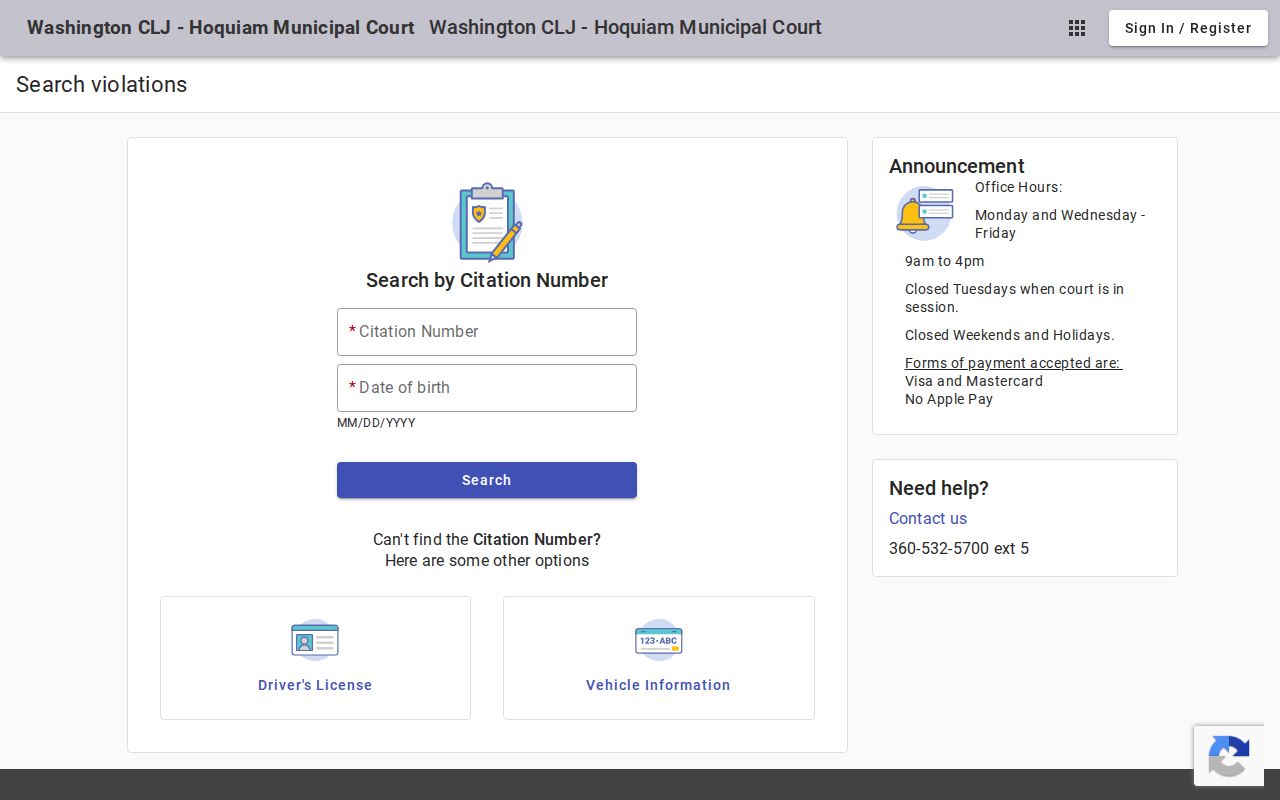
Task: Click the 'Forms of payment accepted are:' text
Action: pos(1014,363)
